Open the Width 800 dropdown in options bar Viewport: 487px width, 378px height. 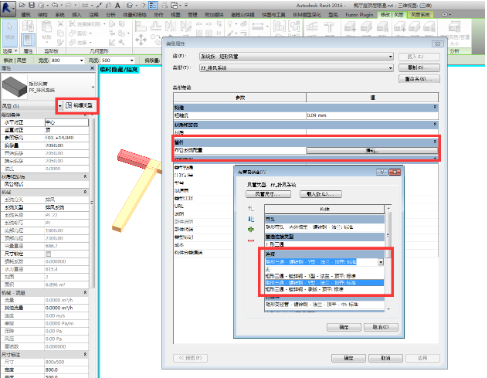point(82,60)
